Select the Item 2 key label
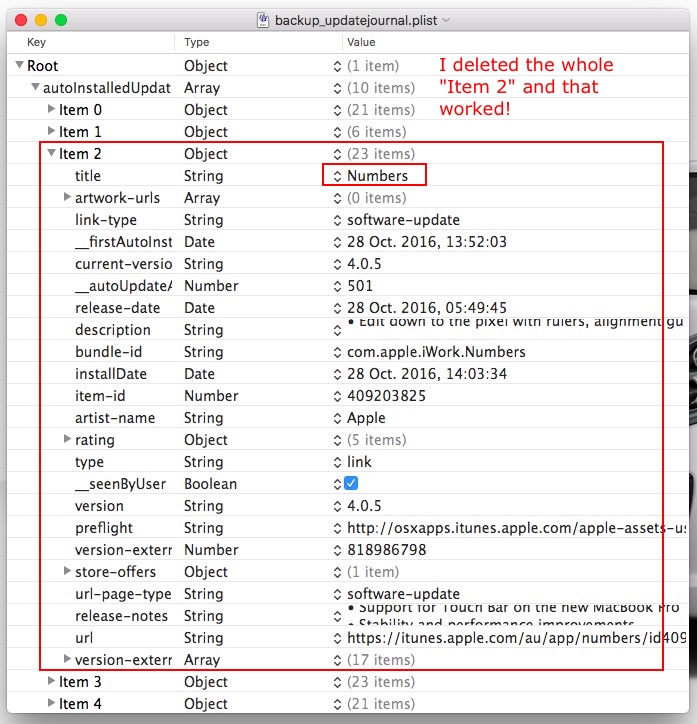Image resolution: width=697 pixels, height=724 pixels. coord(80,153)
